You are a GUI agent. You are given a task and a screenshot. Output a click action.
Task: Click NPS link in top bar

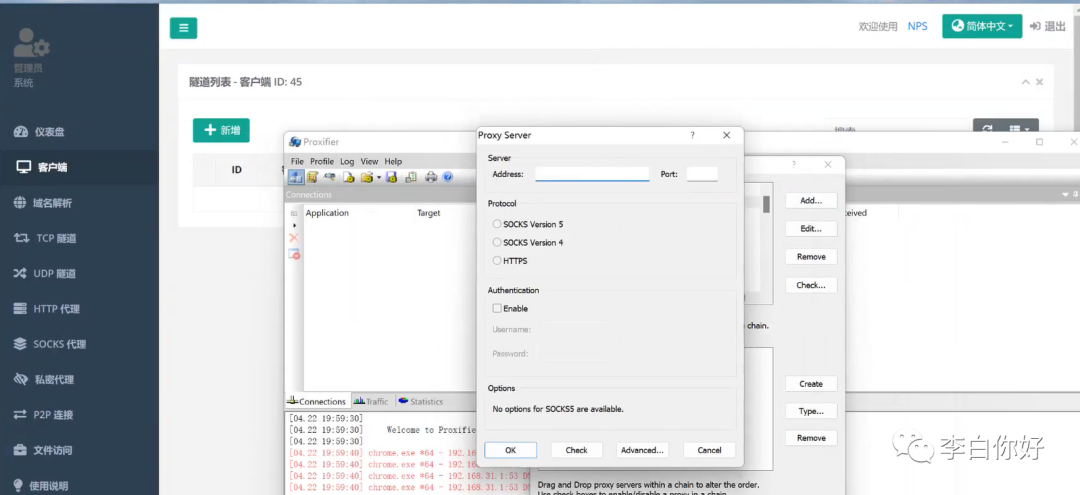pyautogui.click(x=917, y=26)
